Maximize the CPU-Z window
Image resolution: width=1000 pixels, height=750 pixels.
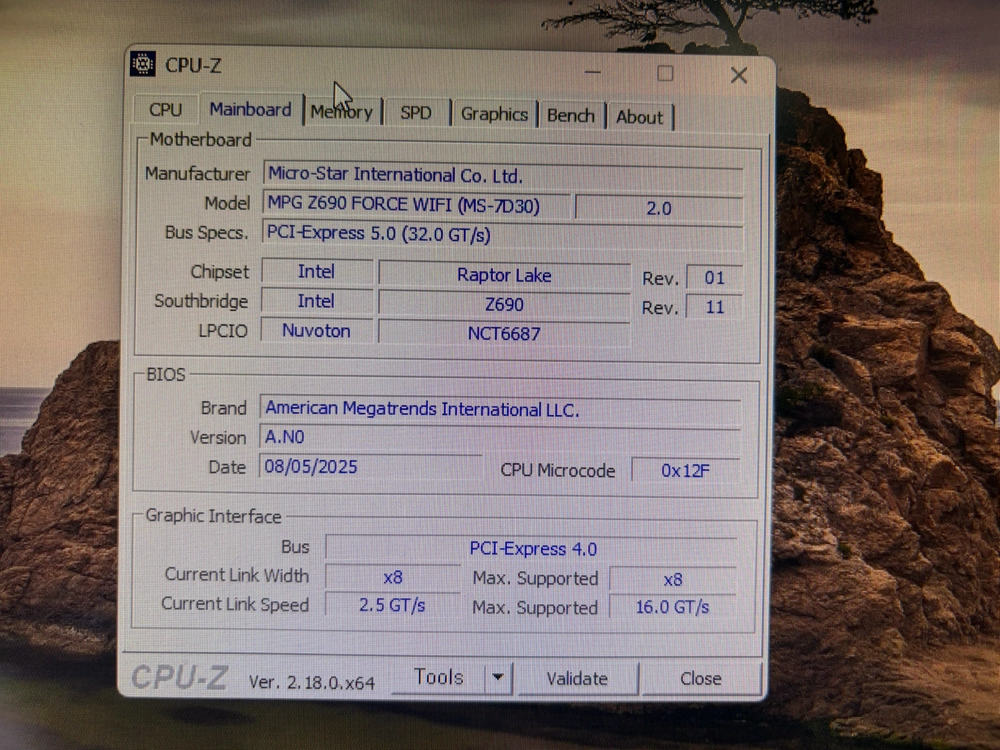point(665,73)
